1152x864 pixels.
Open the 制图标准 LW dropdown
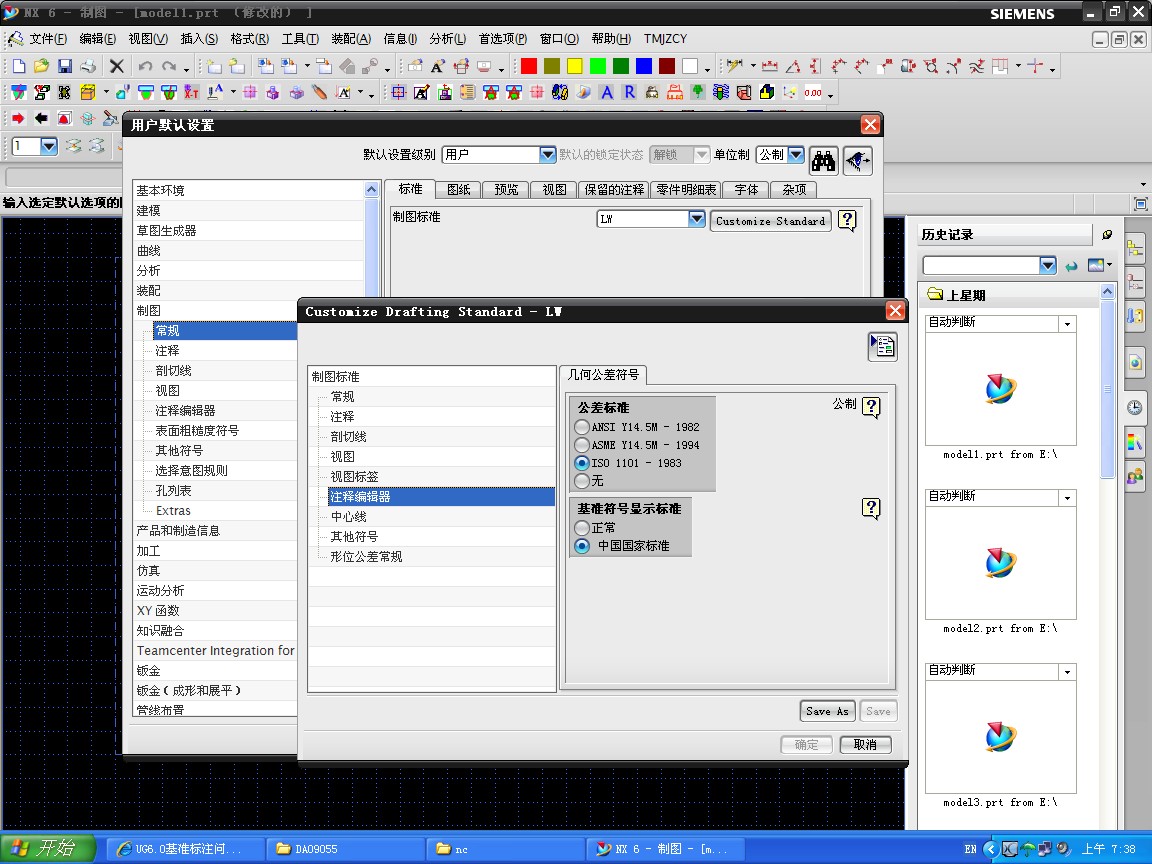(696, 219)
